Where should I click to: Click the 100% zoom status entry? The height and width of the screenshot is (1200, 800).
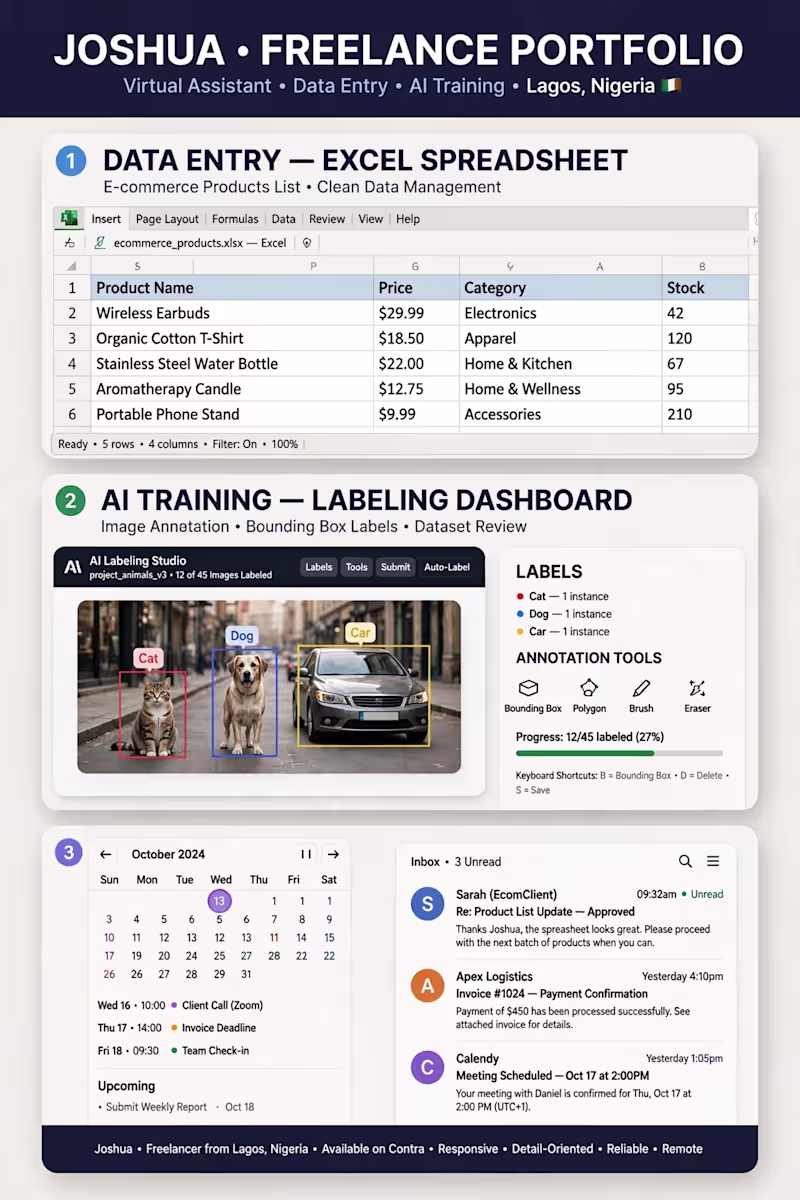[x=284, y=444]
